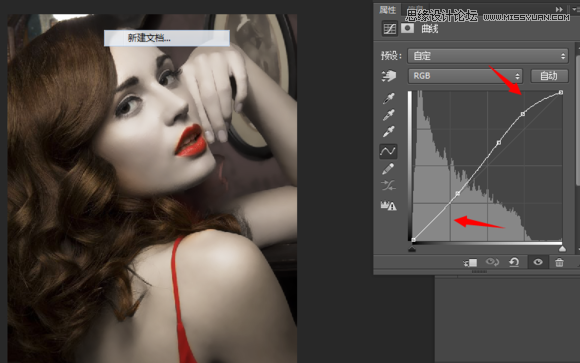
Task: Choose the 新建文档... menu entry
Action: [x=166, y=38]
